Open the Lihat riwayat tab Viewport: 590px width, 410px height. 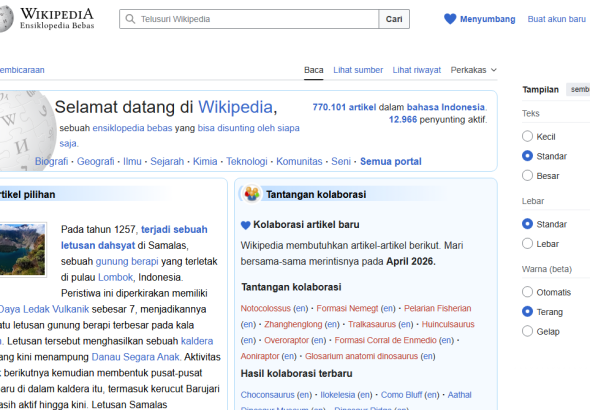[417, 70]
